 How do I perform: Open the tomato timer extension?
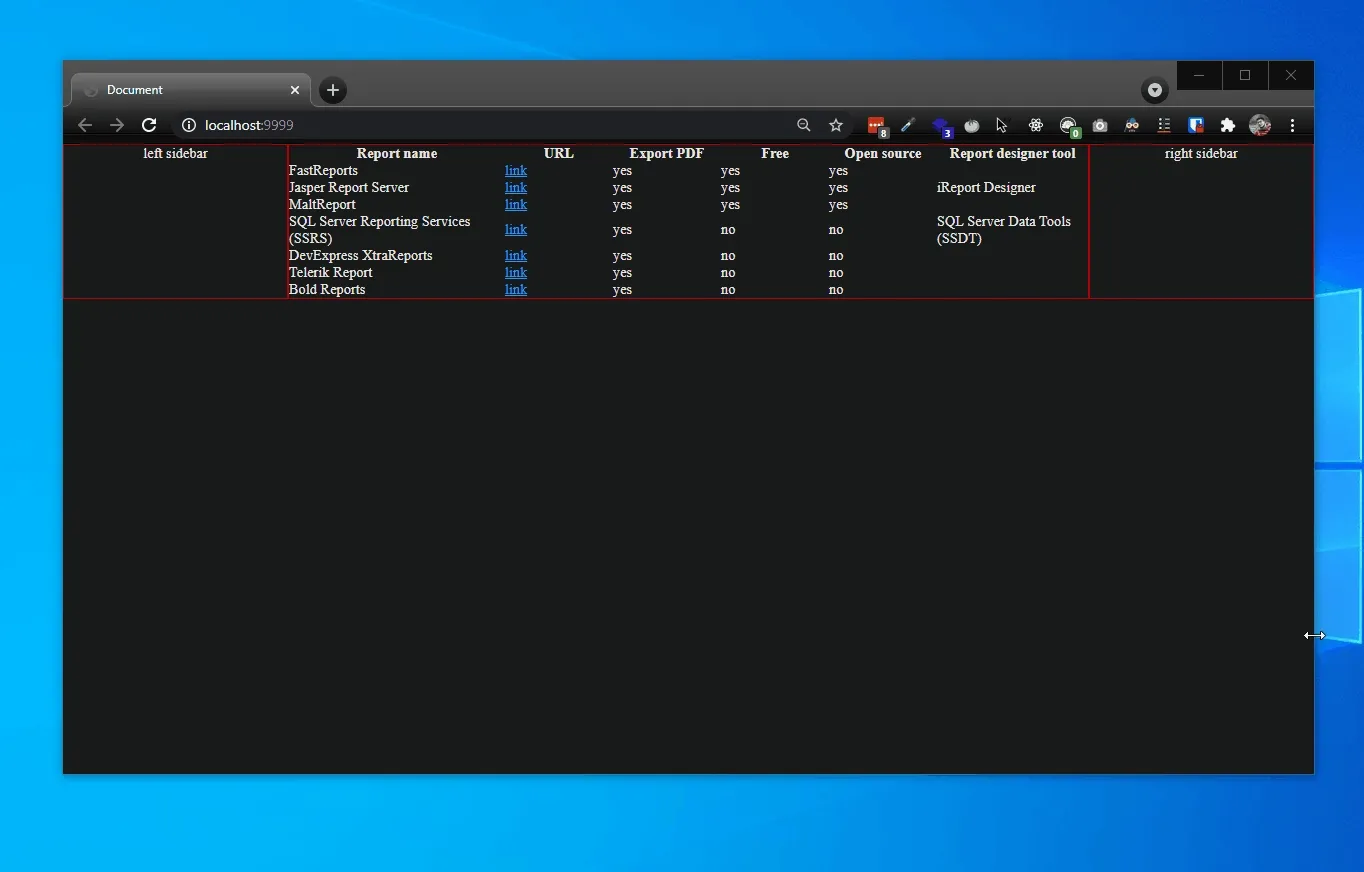pos(972,125)
